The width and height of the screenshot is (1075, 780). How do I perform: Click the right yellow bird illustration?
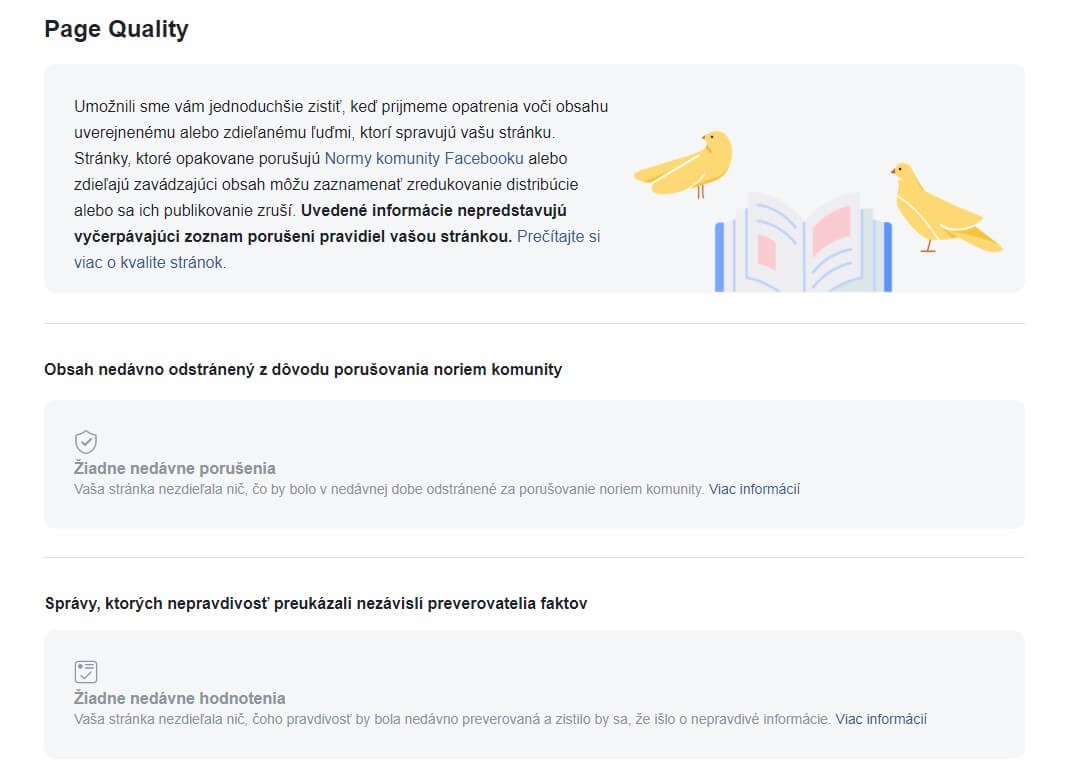pos(946,208)
